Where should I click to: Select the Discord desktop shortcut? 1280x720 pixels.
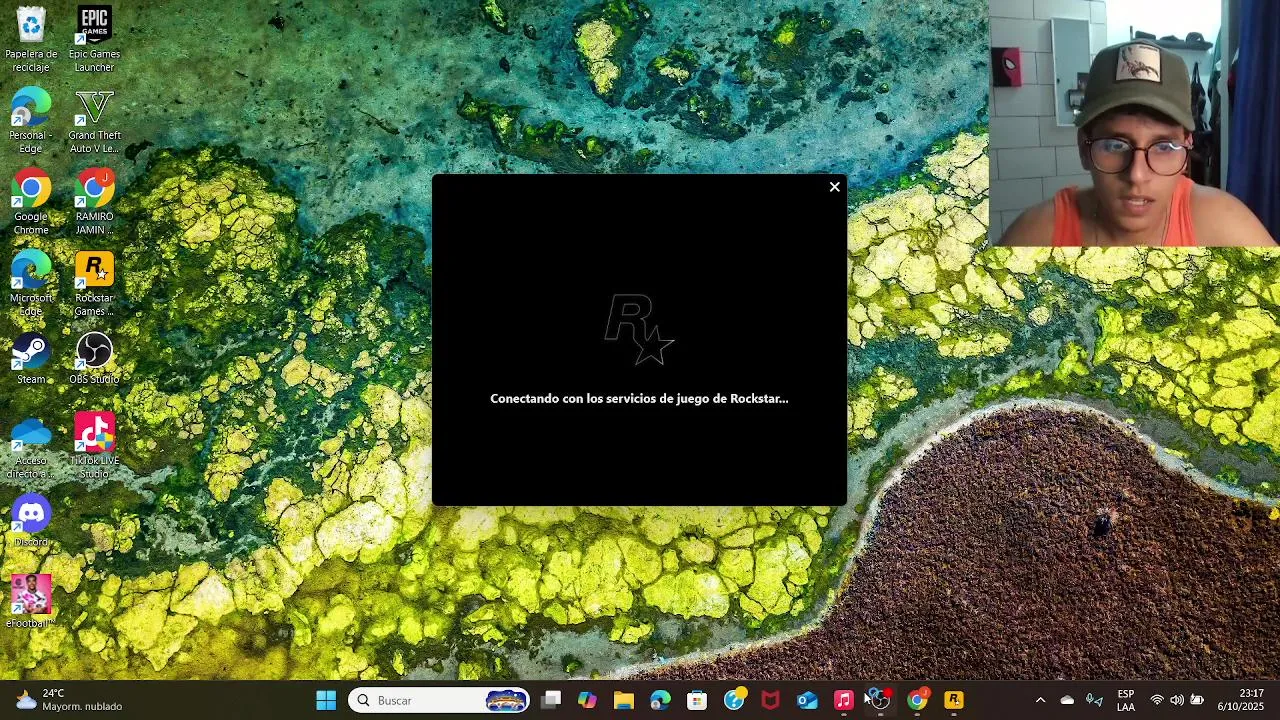click(x=31, y=522)
